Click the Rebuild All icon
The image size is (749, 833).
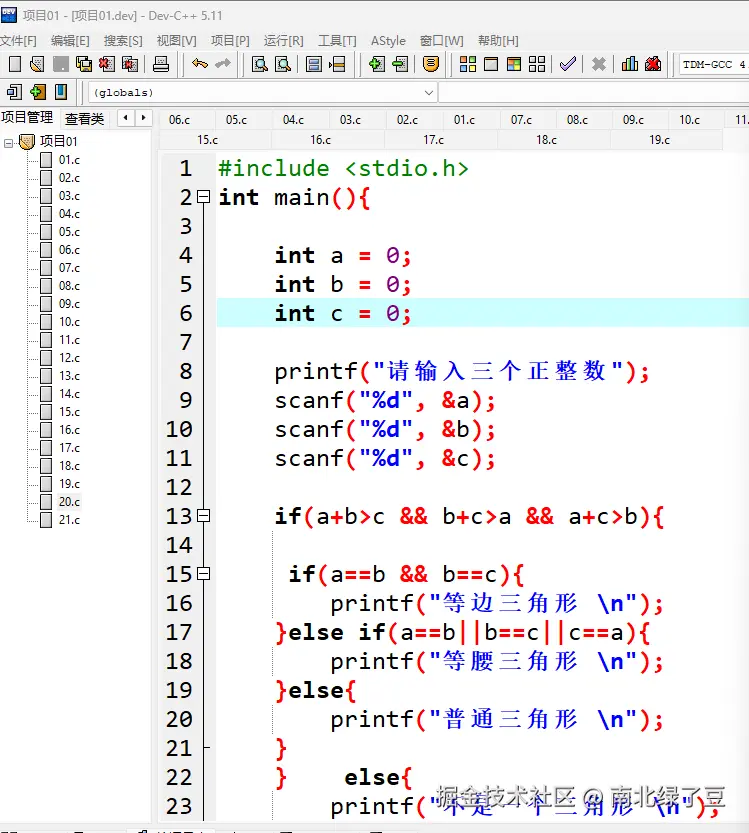click(x=537, y=64)
